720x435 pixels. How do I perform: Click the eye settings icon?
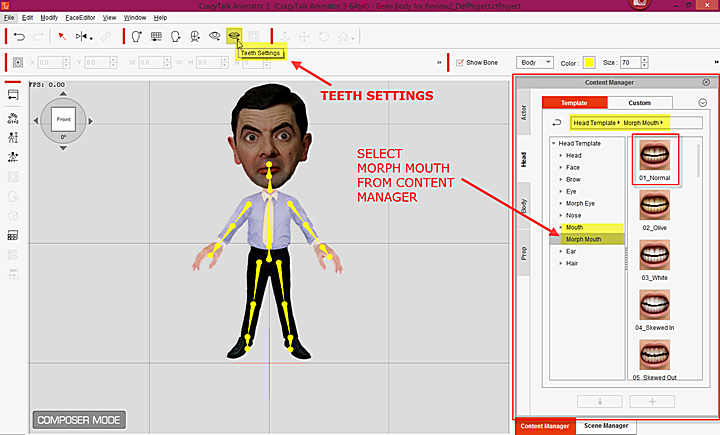[x=214, y=36]
